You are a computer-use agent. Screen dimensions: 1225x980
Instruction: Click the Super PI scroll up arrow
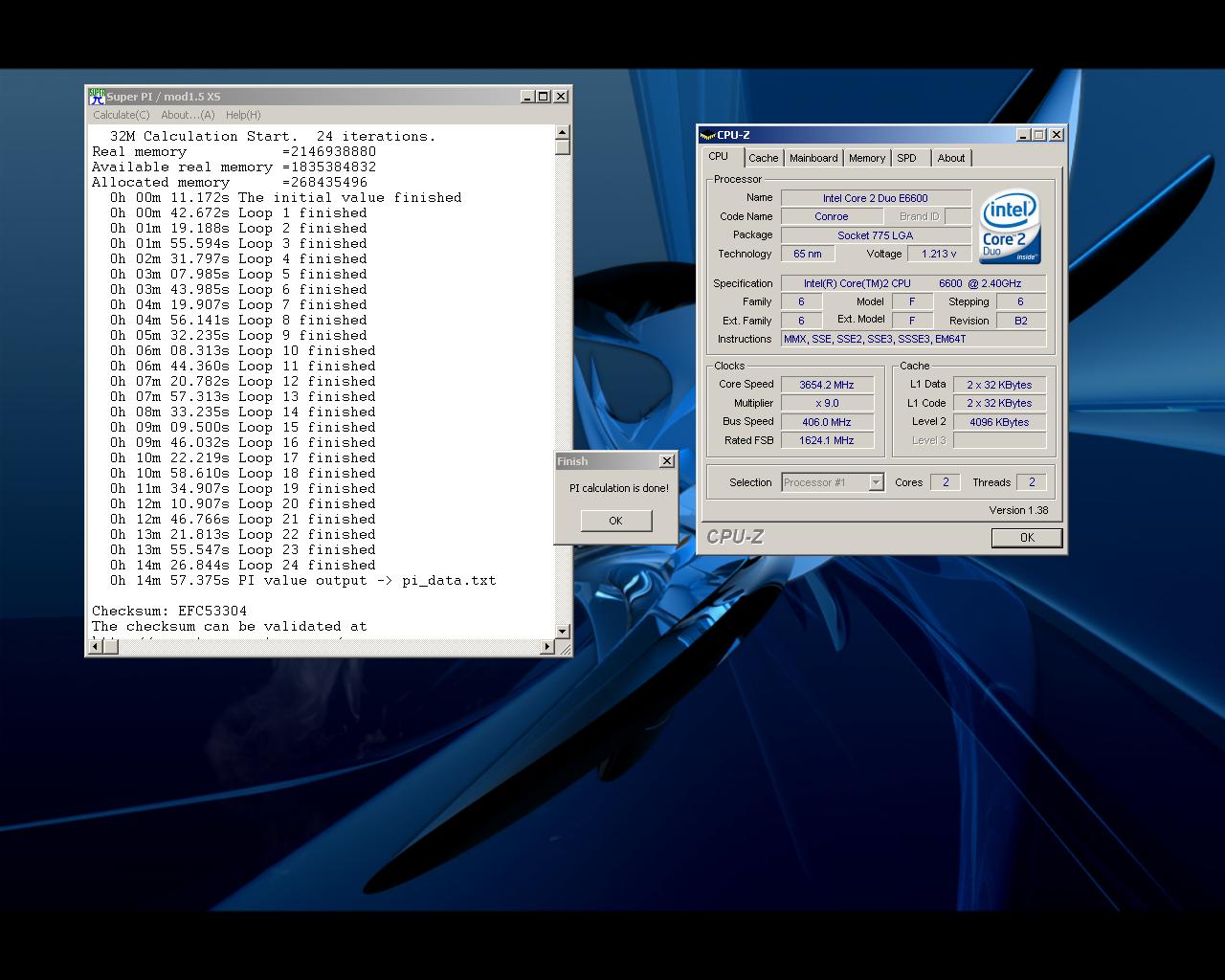click(563, 133)
